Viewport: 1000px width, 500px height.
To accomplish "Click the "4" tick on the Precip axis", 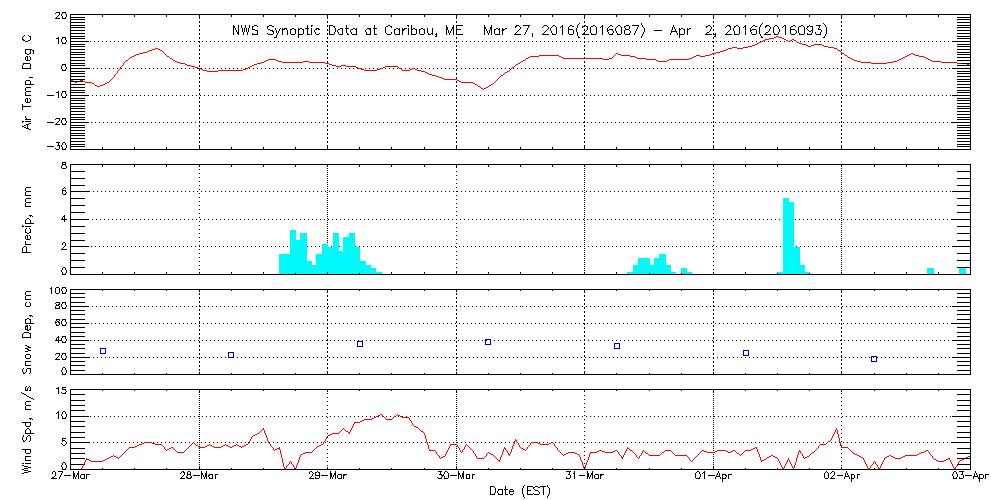I will pyautogui.click(x=62, y=219).
